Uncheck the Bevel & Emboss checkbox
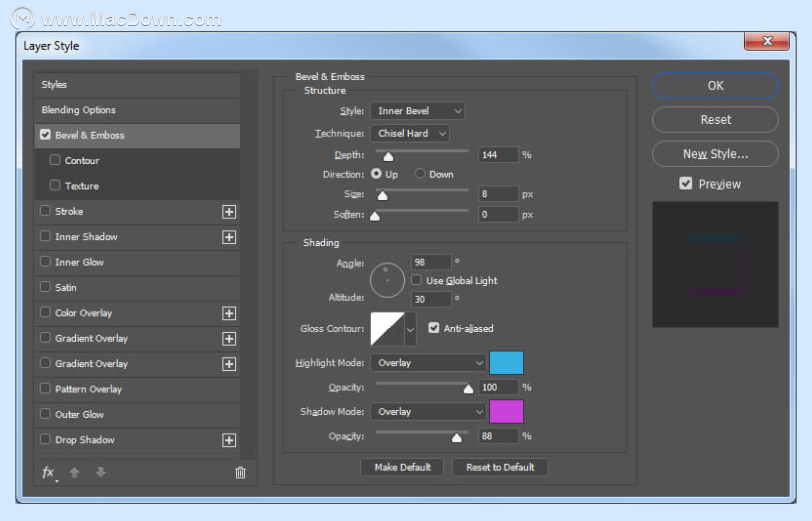This screenshot has height=521, width=812. (46, 135)
